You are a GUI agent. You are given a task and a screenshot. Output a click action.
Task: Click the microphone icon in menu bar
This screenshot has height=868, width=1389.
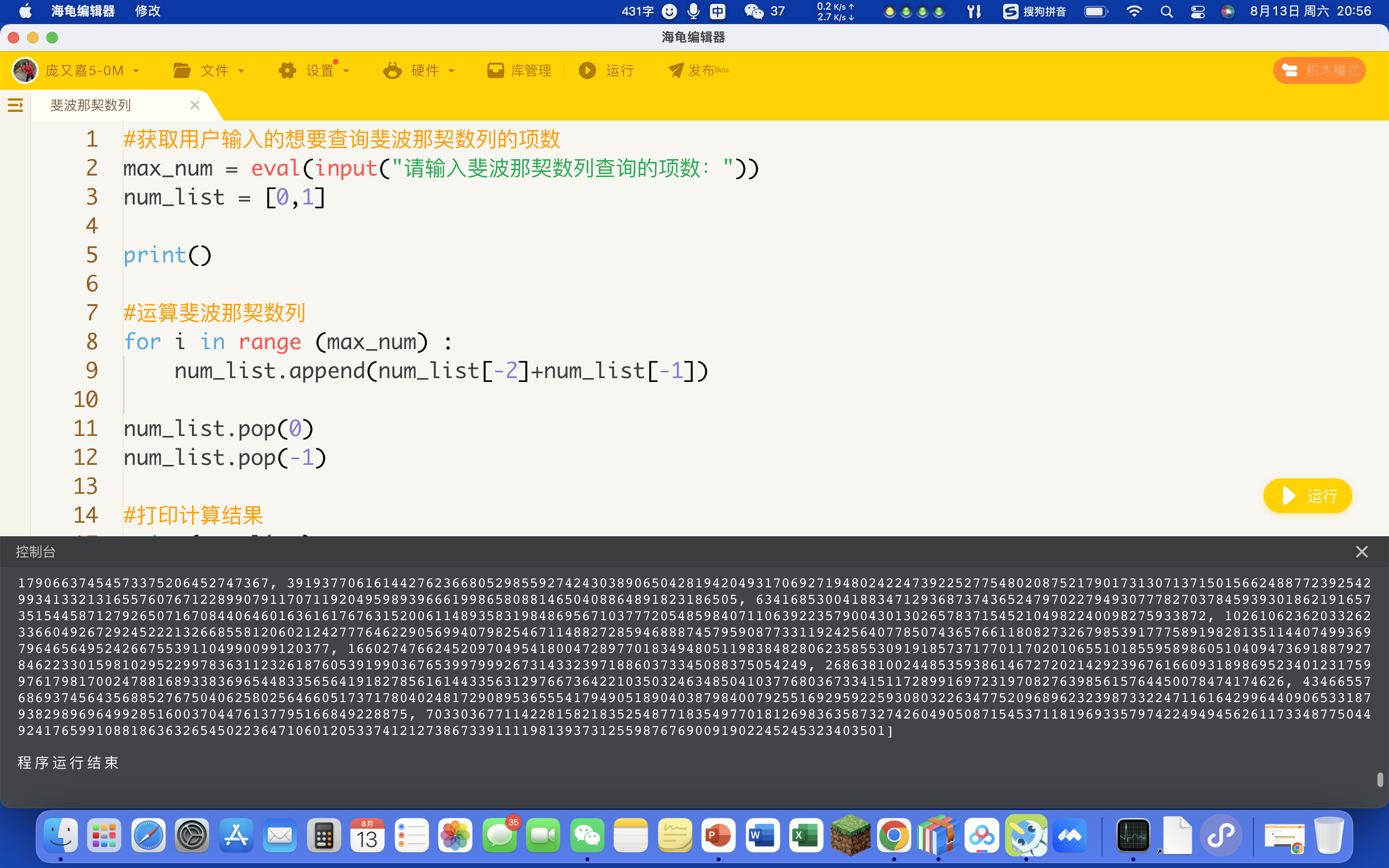694,11
